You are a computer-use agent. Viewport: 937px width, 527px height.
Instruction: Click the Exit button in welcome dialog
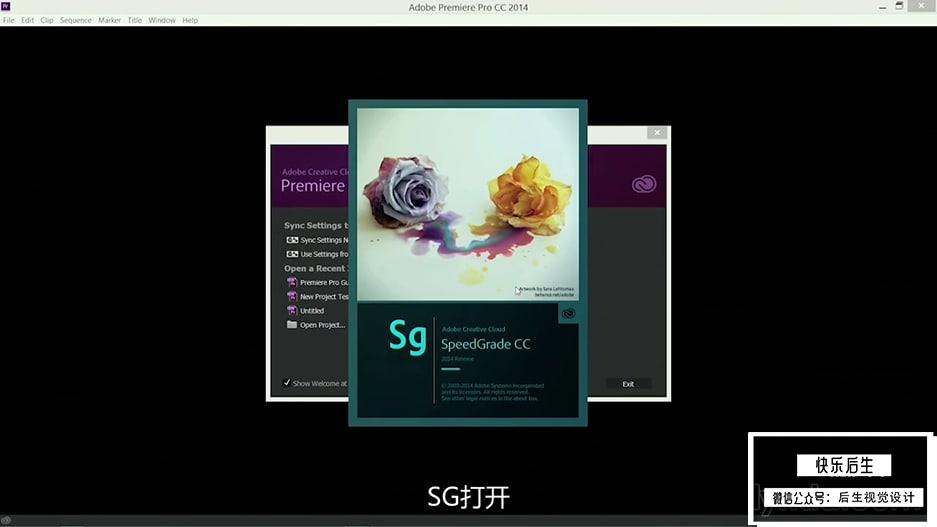(628, 384)
